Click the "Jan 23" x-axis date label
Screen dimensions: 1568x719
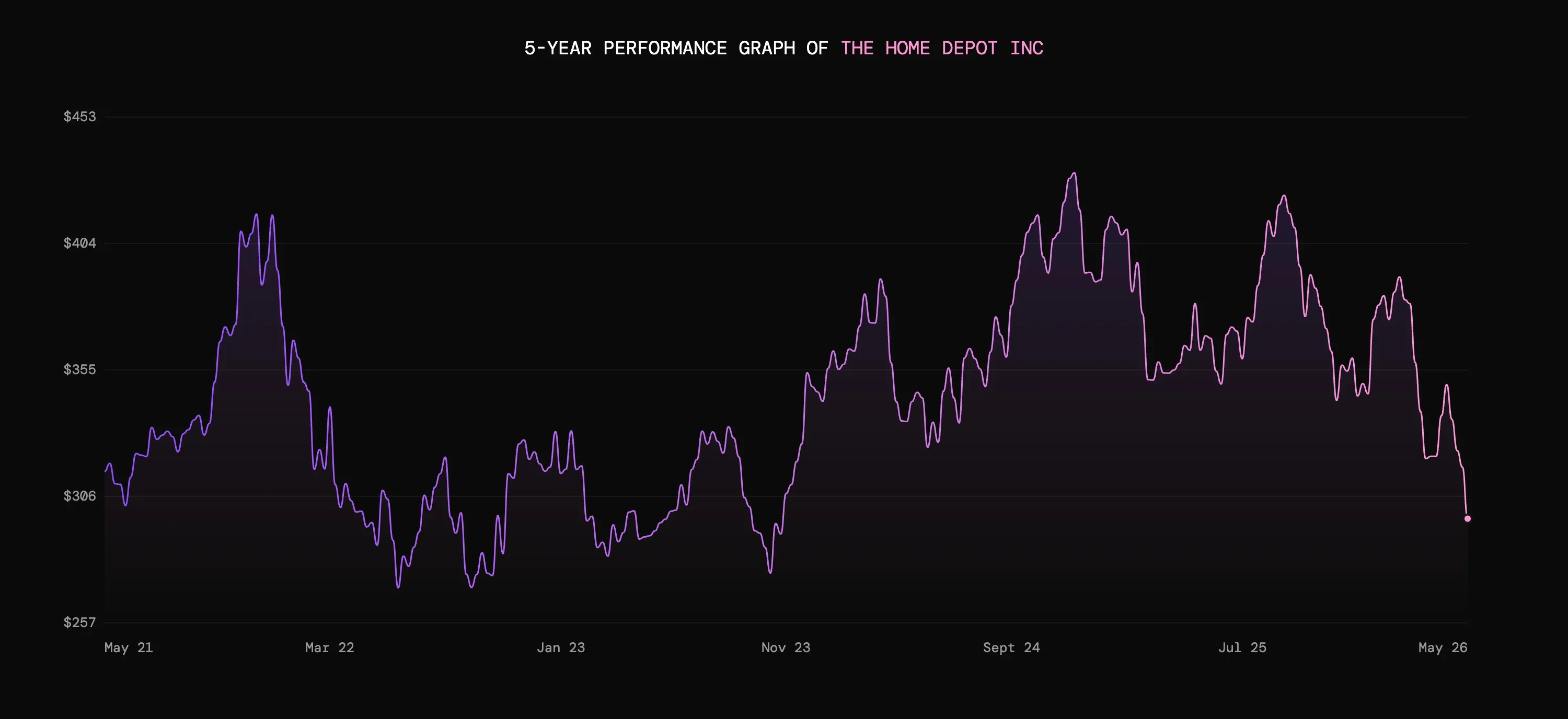point(561,648)
